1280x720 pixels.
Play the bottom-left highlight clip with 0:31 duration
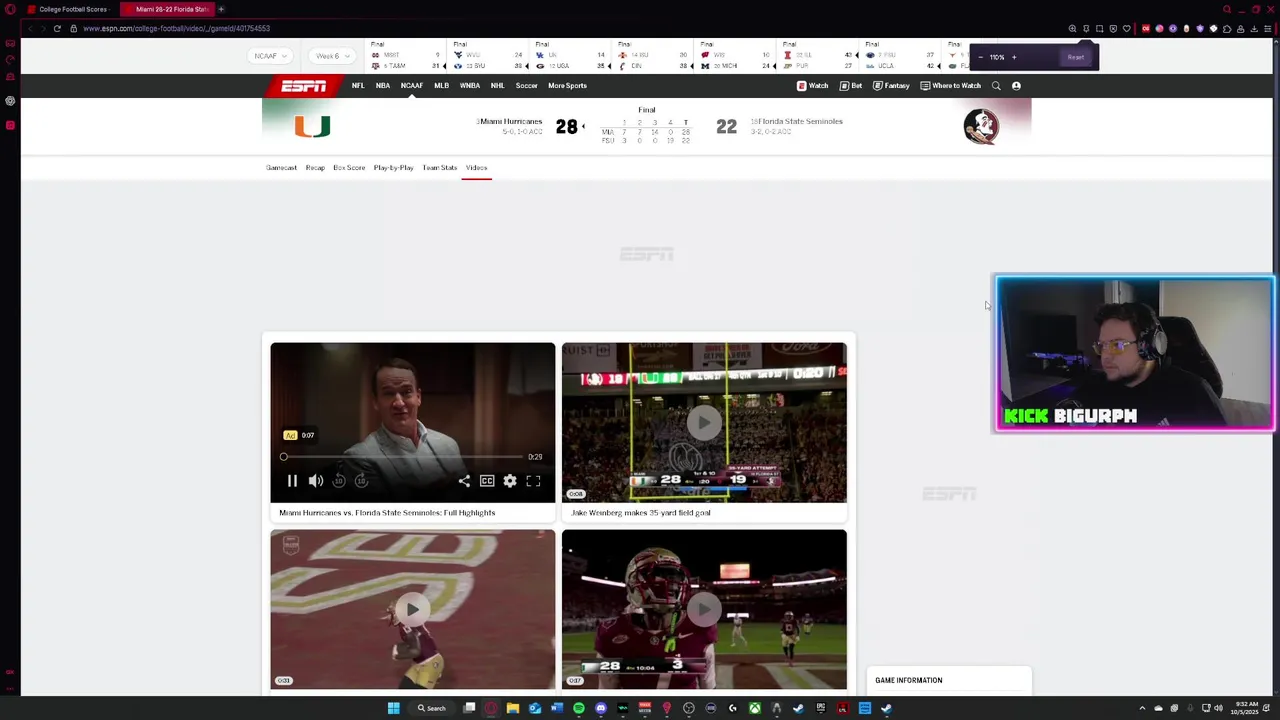click(x=412, y=609)
